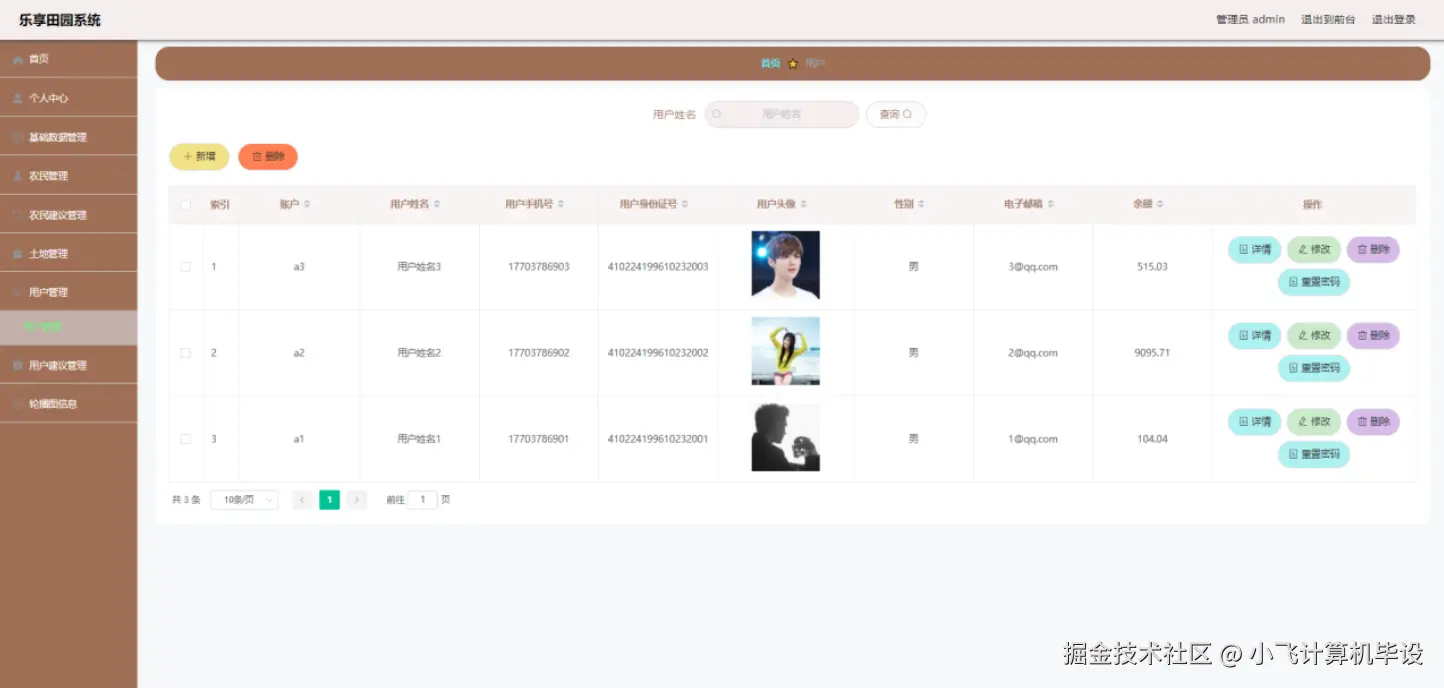Viewport: 1444px width, 688px height.
Task: Open the avatar image of 用户姓名3
Action: (x=785, y=265)
